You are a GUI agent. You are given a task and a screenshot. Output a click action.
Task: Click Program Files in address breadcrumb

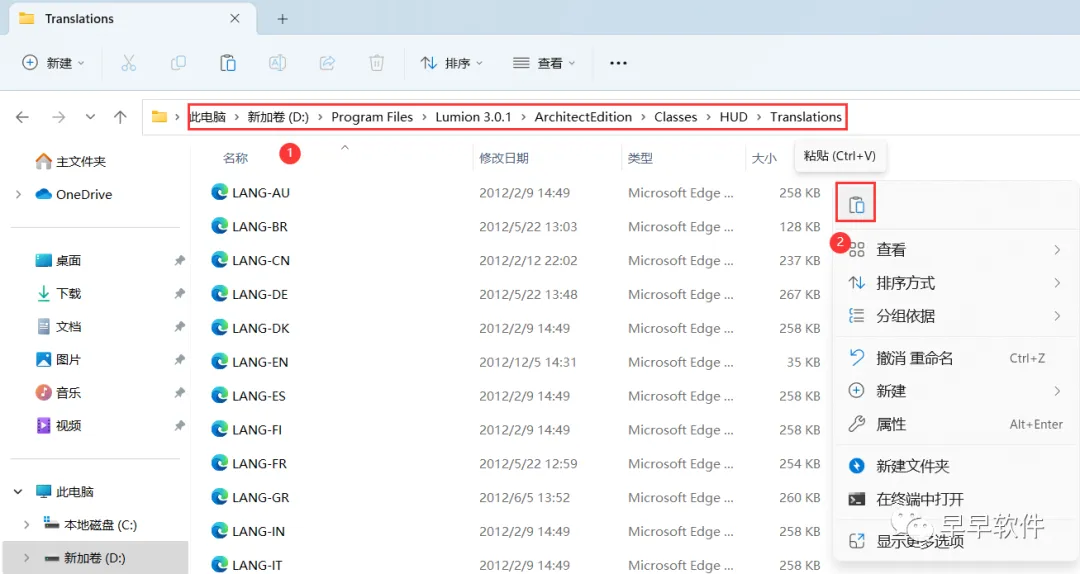(x=372, y=117)
